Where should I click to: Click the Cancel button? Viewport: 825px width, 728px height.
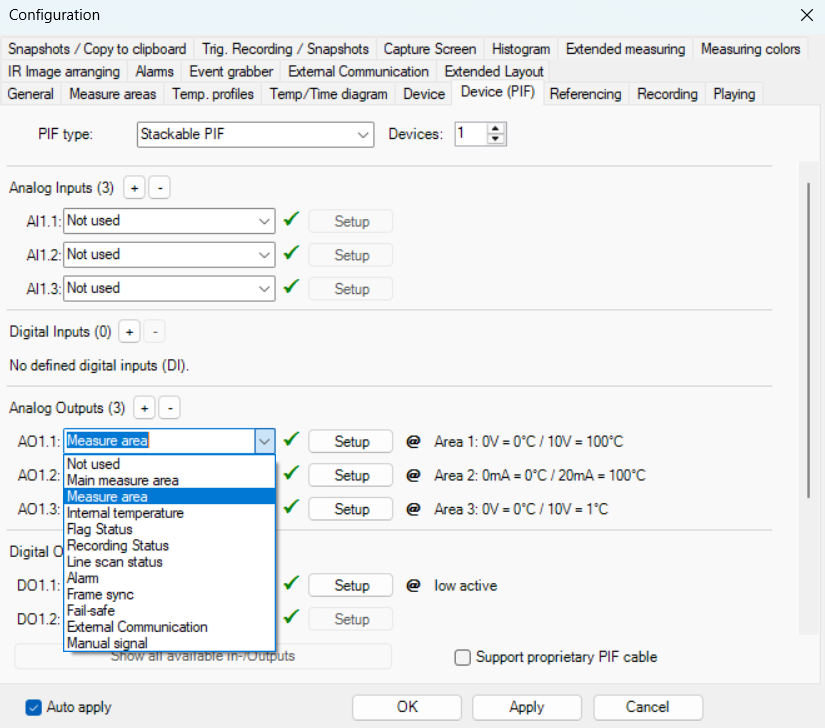[648, 707]
